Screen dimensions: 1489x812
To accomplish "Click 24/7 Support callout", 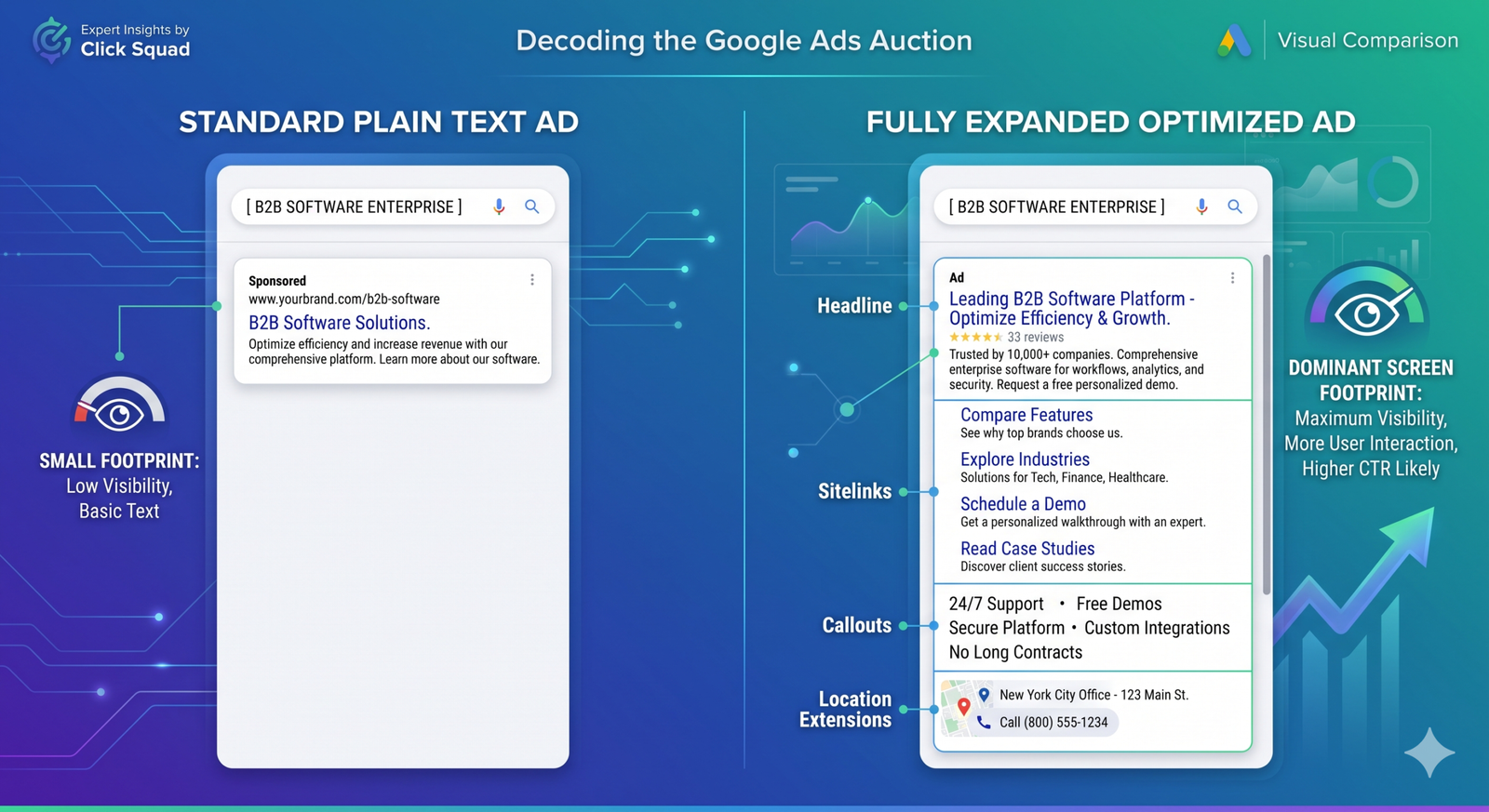I will (996, 604).
